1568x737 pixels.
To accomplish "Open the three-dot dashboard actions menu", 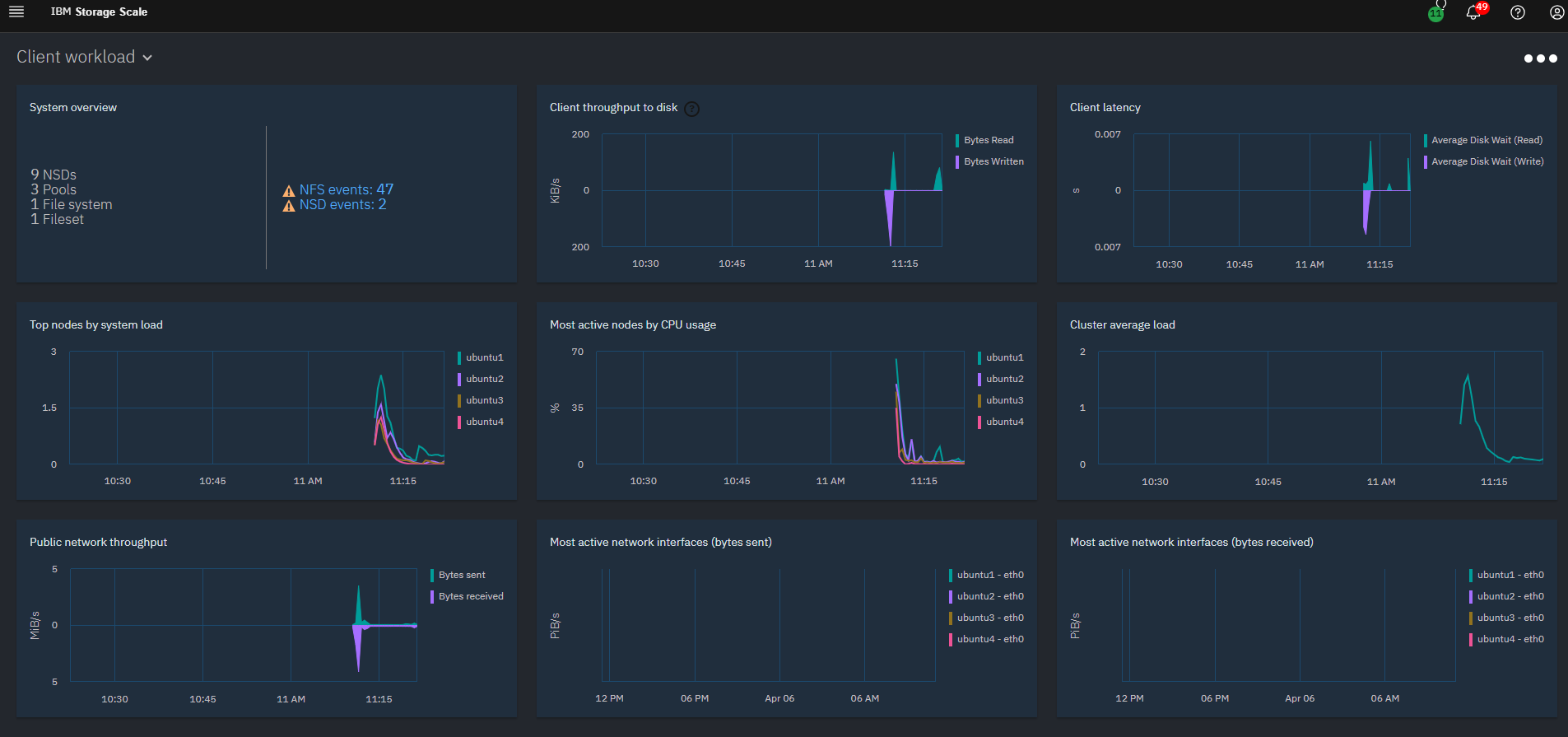I will pyautogui.click(x=1540, y=58).
